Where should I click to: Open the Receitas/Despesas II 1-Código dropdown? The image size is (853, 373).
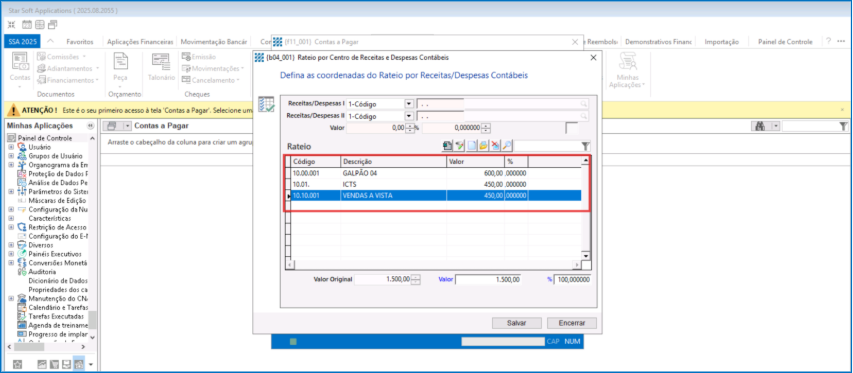click(x=409, y=116)
